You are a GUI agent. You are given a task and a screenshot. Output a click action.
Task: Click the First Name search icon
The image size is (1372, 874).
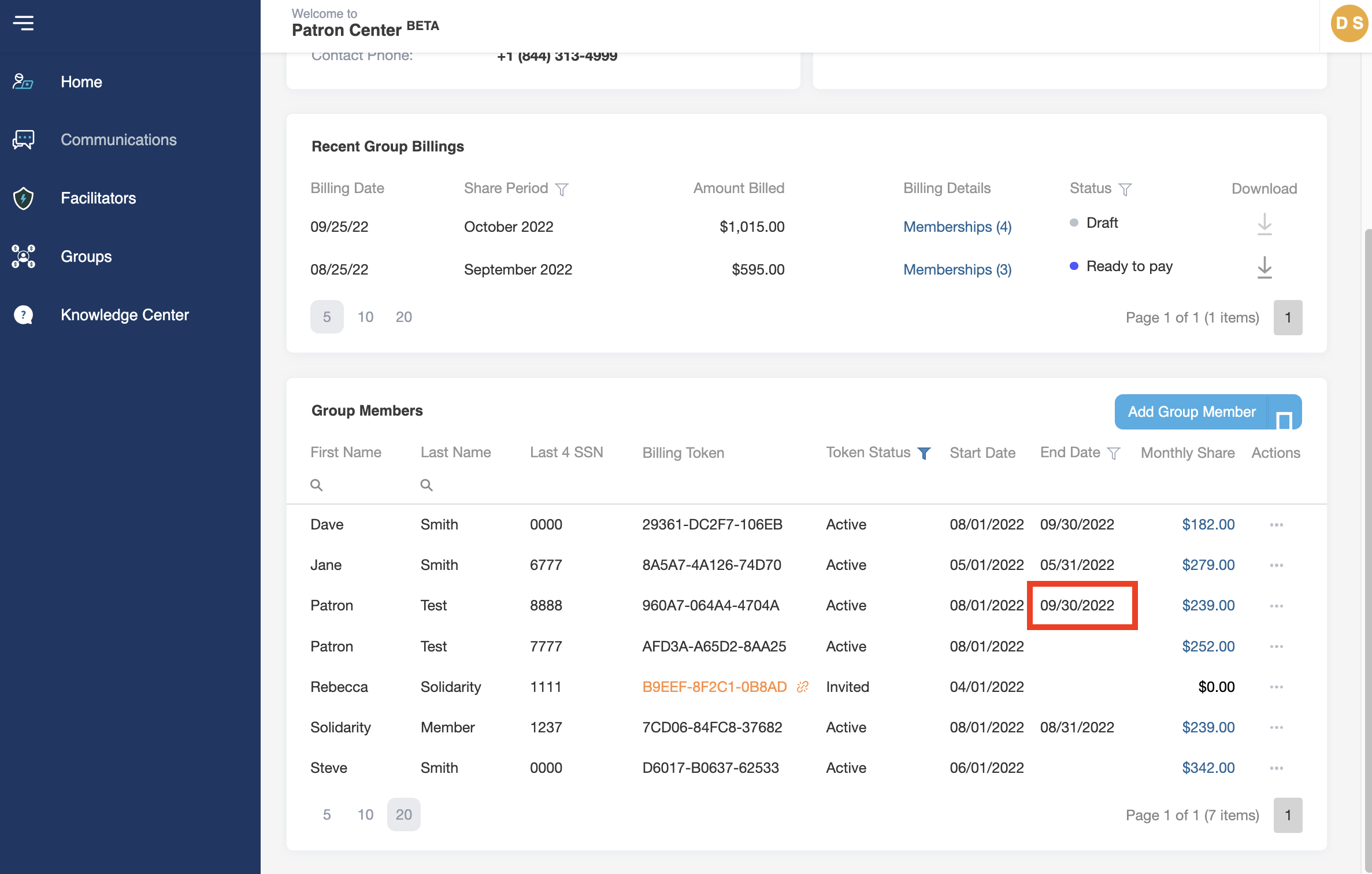click(316, 485)
